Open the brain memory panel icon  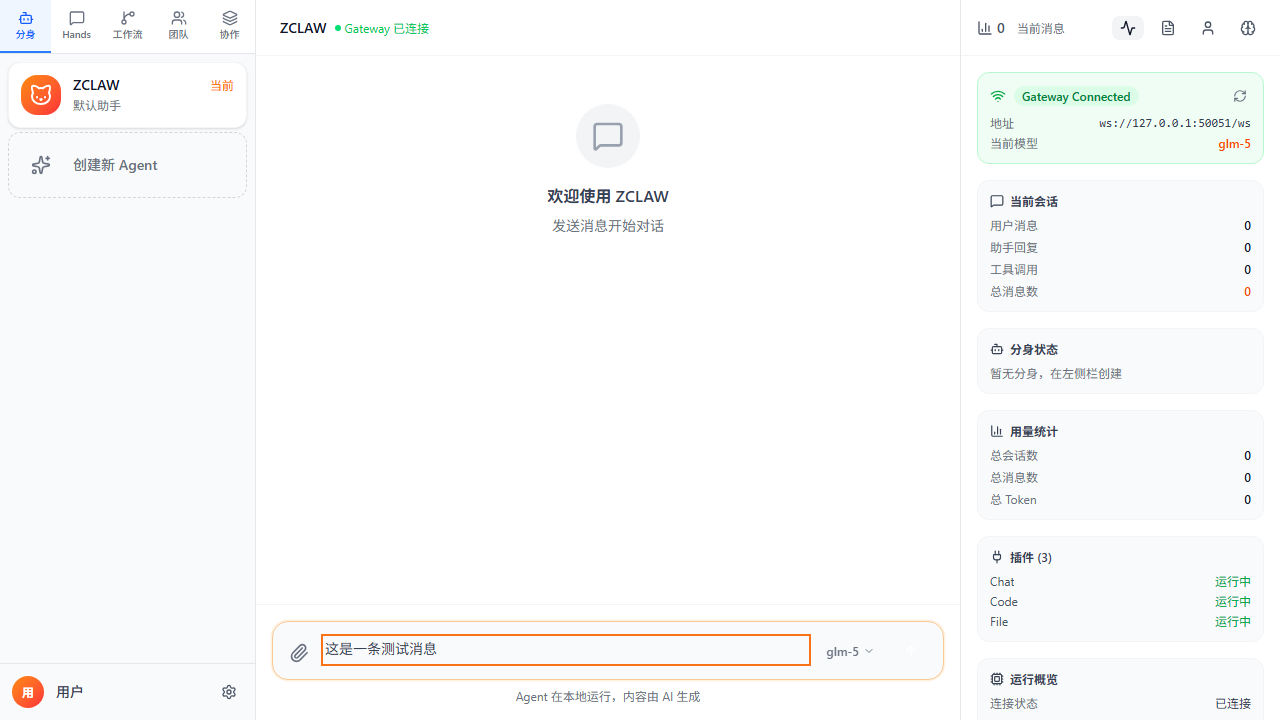click(1248, 28)
